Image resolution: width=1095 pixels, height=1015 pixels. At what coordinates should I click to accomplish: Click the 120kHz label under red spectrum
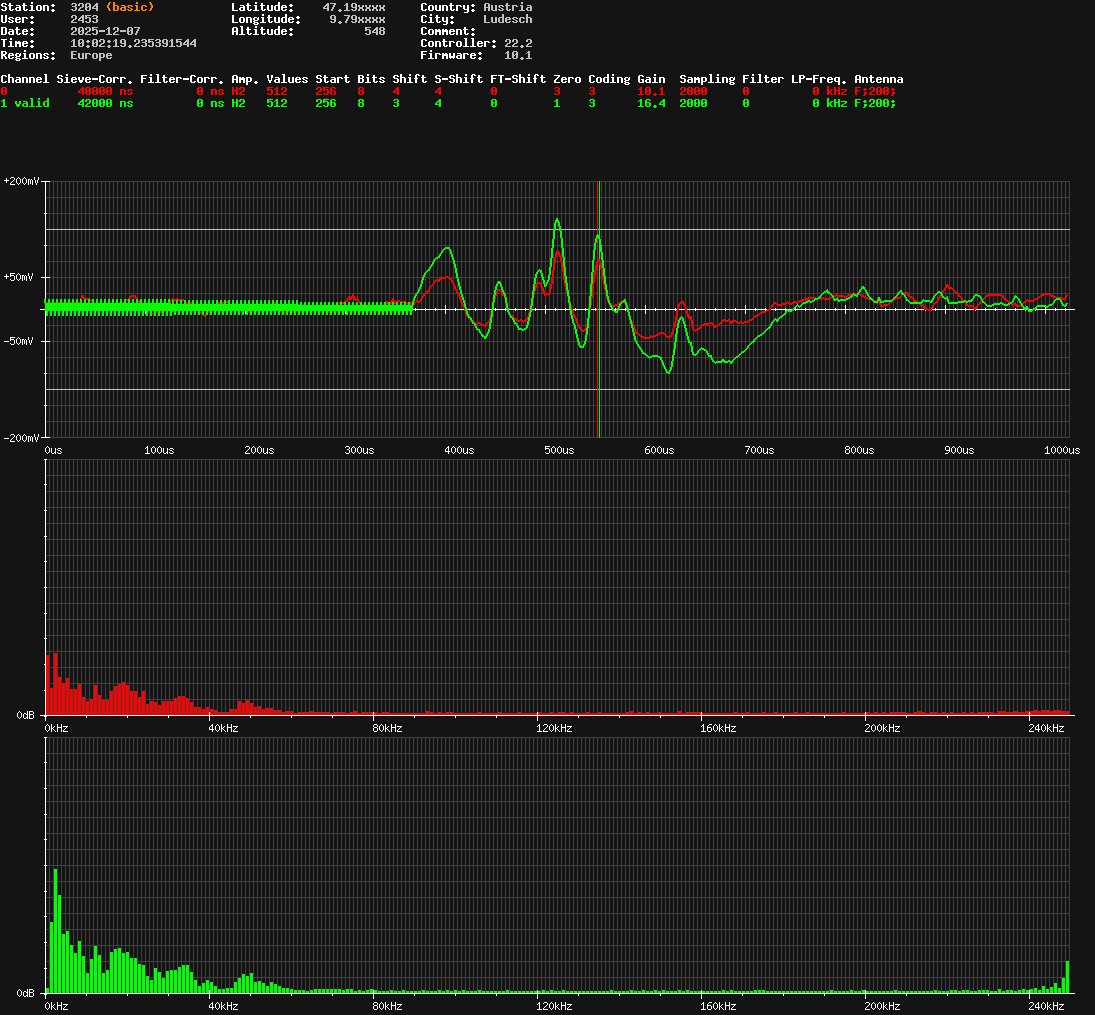(553, 729)
